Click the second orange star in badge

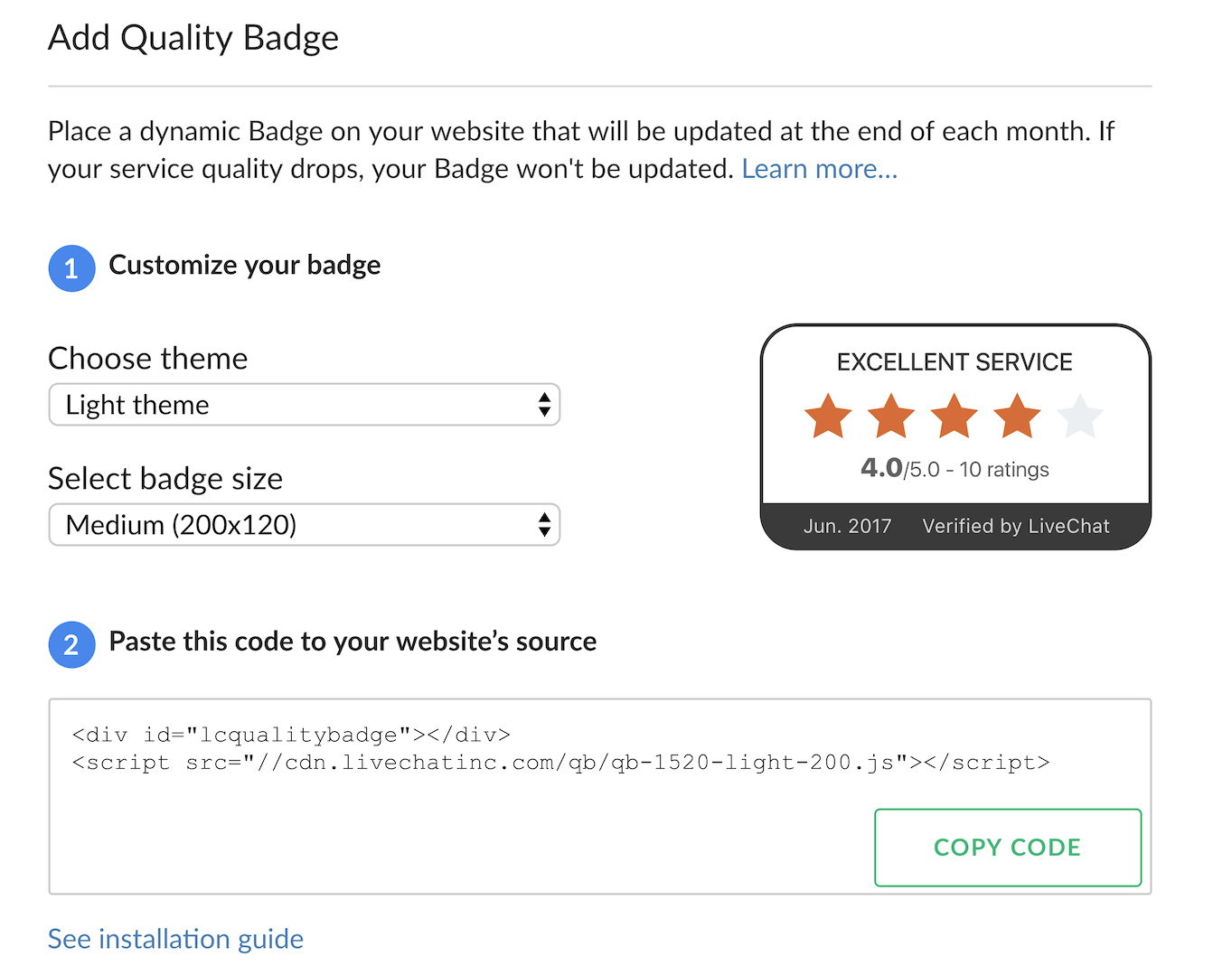(x=891, y=416)
